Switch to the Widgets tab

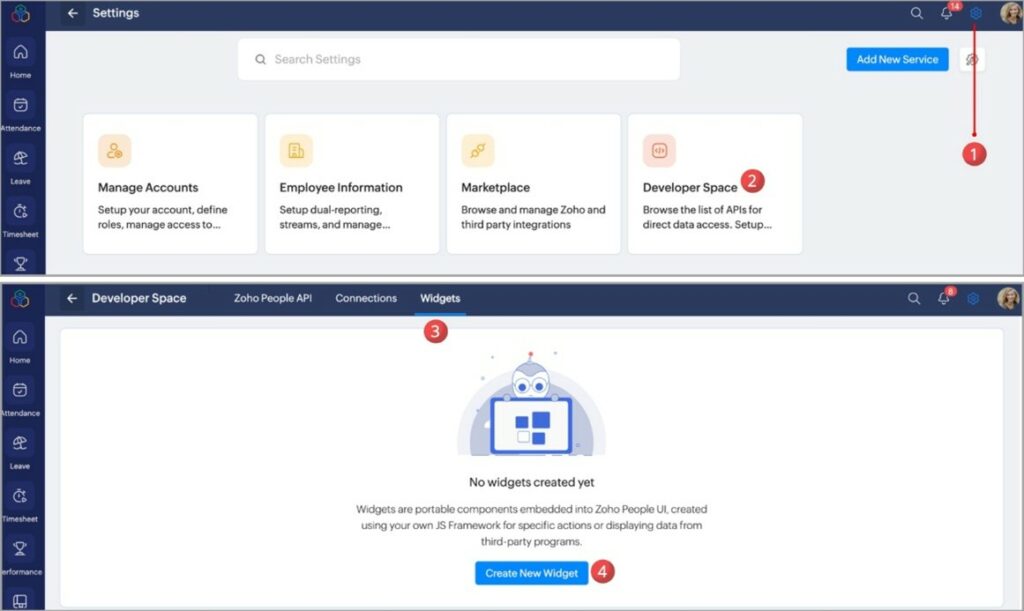(440, 298)
